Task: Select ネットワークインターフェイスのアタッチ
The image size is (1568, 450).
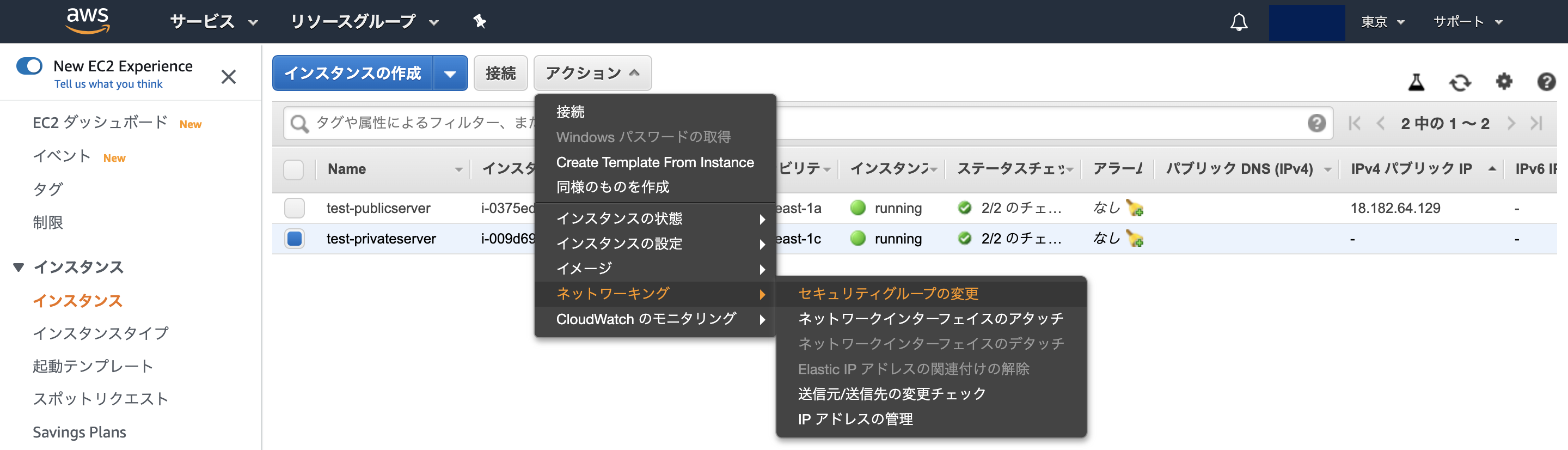Action: (x=930, y=319)
